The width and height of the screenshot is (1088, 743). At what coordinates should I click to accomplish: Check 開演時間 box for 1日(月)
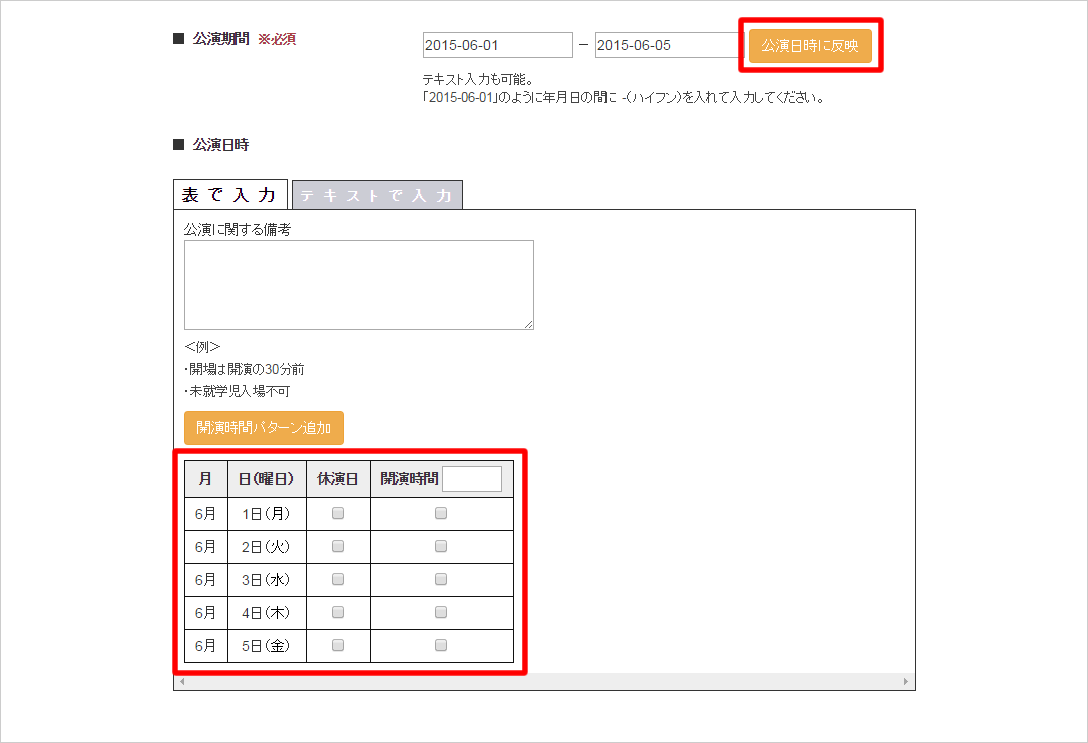[x=441, y=513]
